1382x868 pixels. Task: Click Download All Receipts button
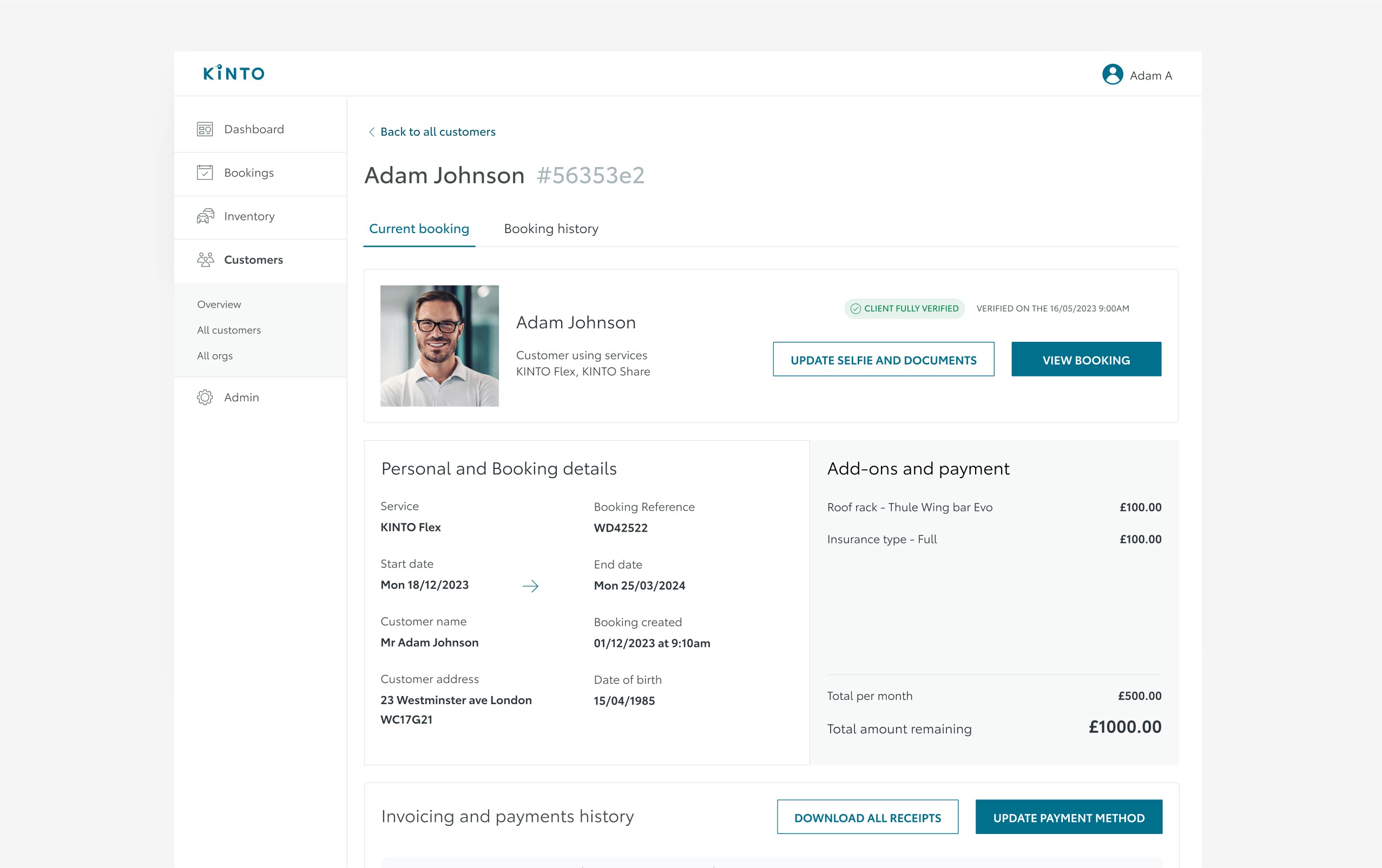pyautogui.click(x=867, y=817)
